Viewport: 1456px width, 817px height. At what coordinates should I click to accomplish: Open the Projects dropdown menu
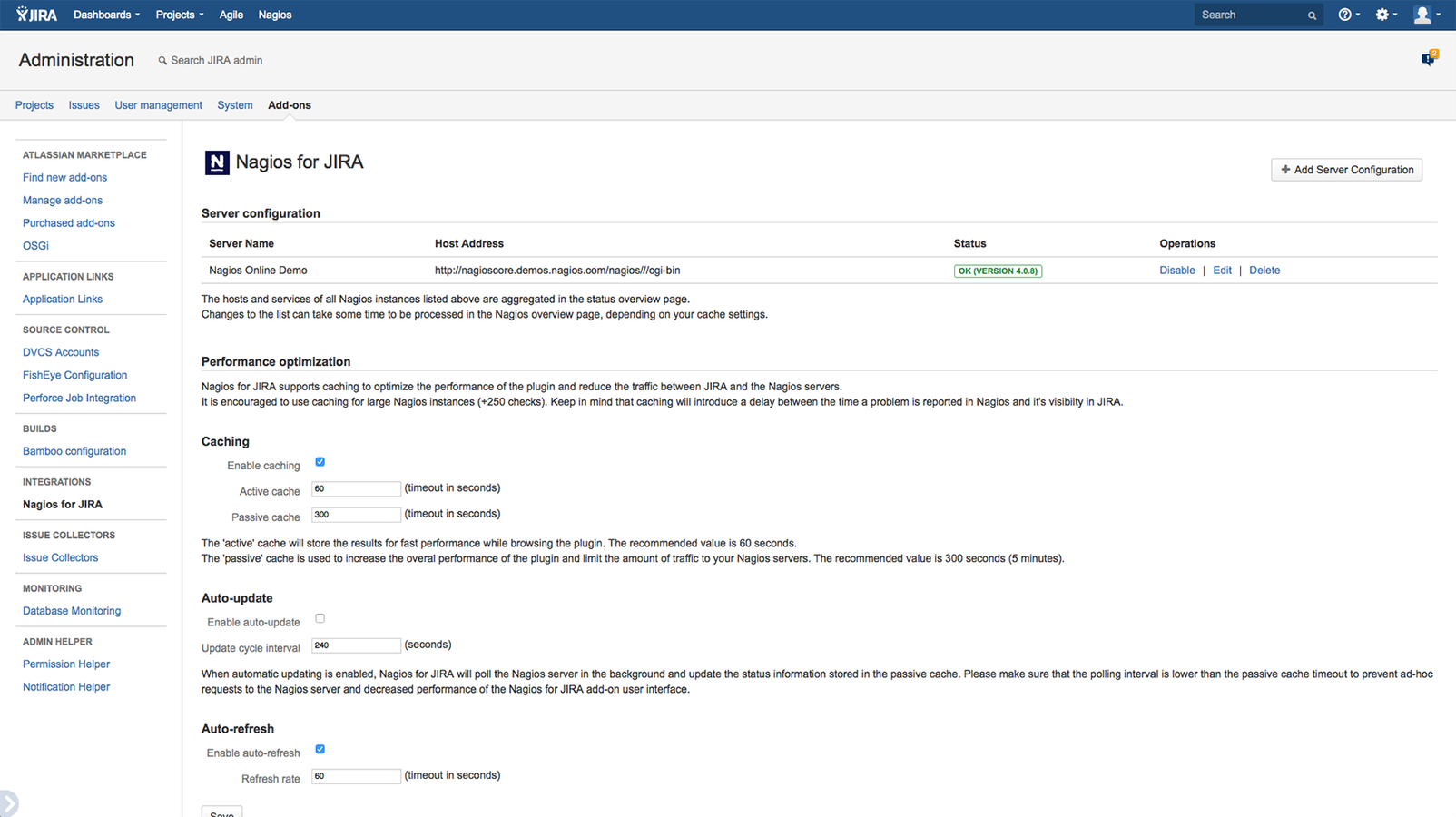(179, 15)
